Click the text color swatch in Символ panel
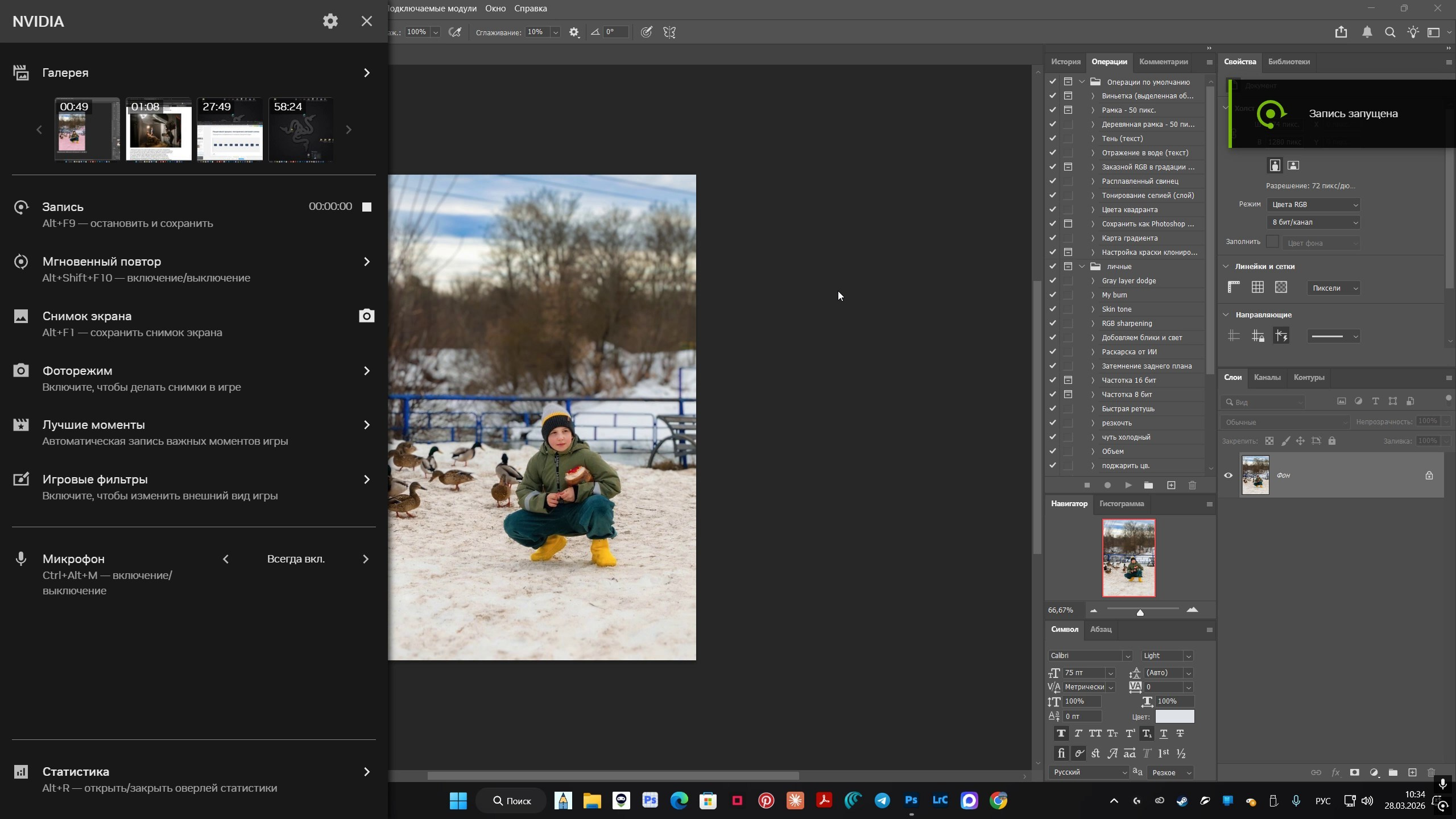Image resolution: width=1456 pixels, height=819 pixels. coord(1174,717)
